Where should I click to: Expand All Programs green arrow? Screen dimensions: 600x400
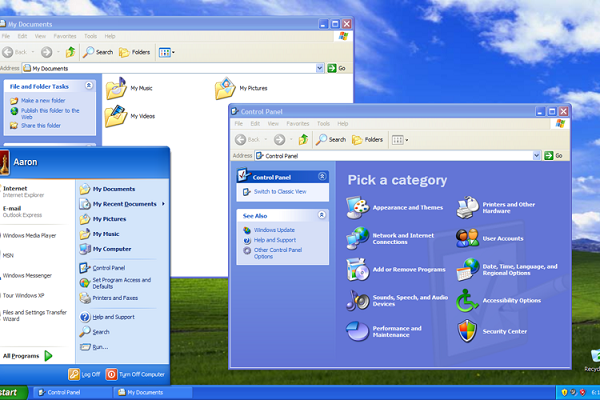pyautogui.click(x=48, y=356)
